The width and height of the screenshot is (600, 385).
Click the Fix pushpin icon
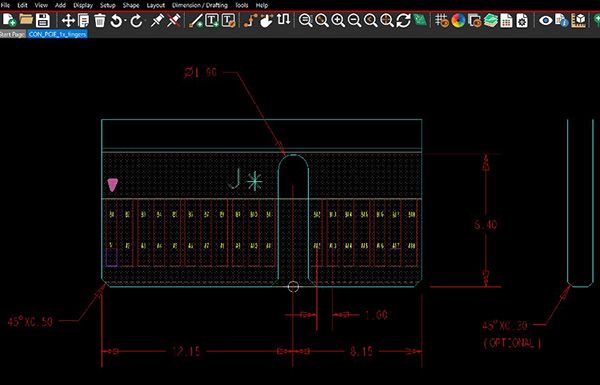[157, 20]
